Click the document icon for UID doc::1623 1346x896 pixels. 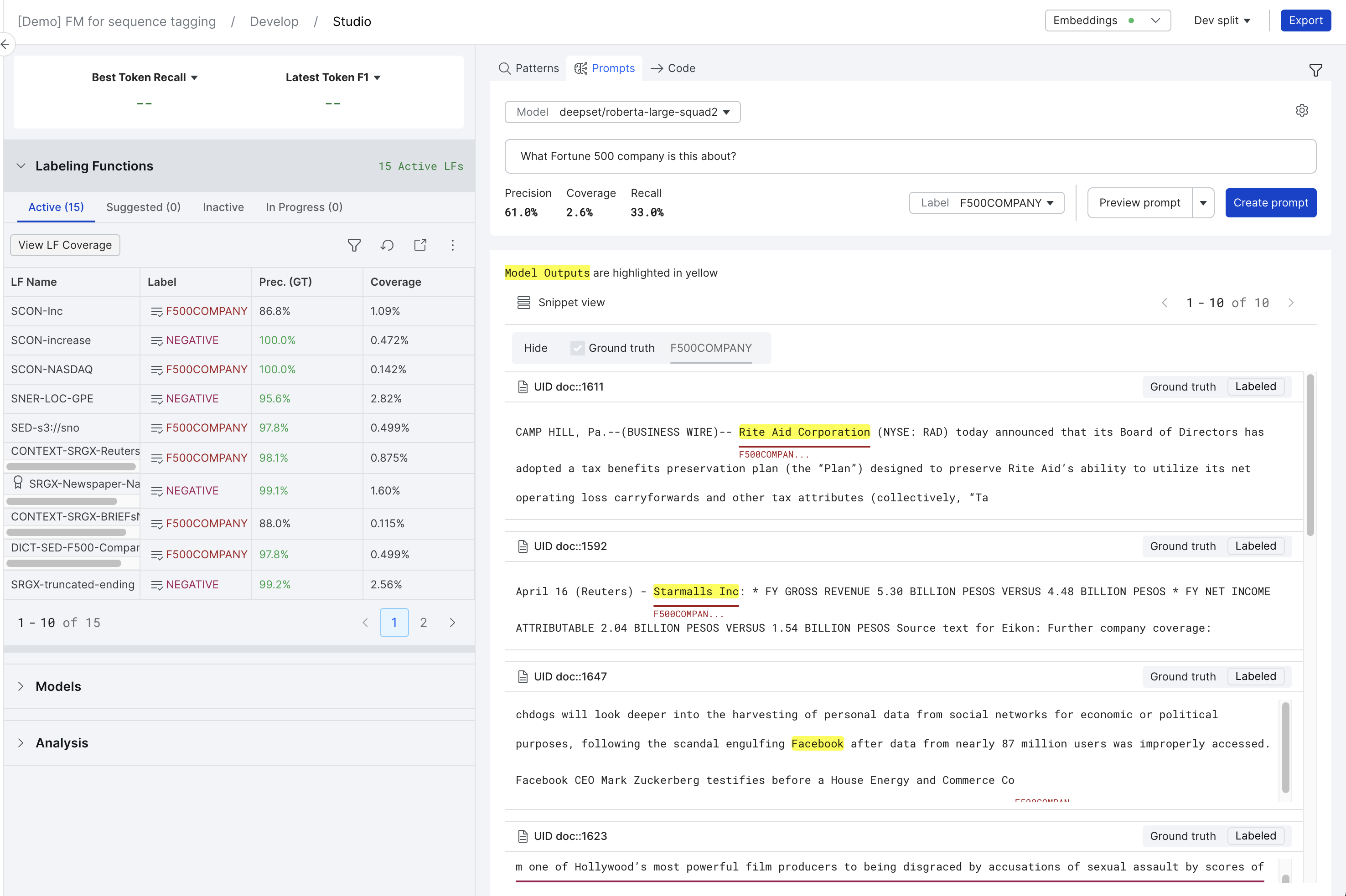coord(523,836)
